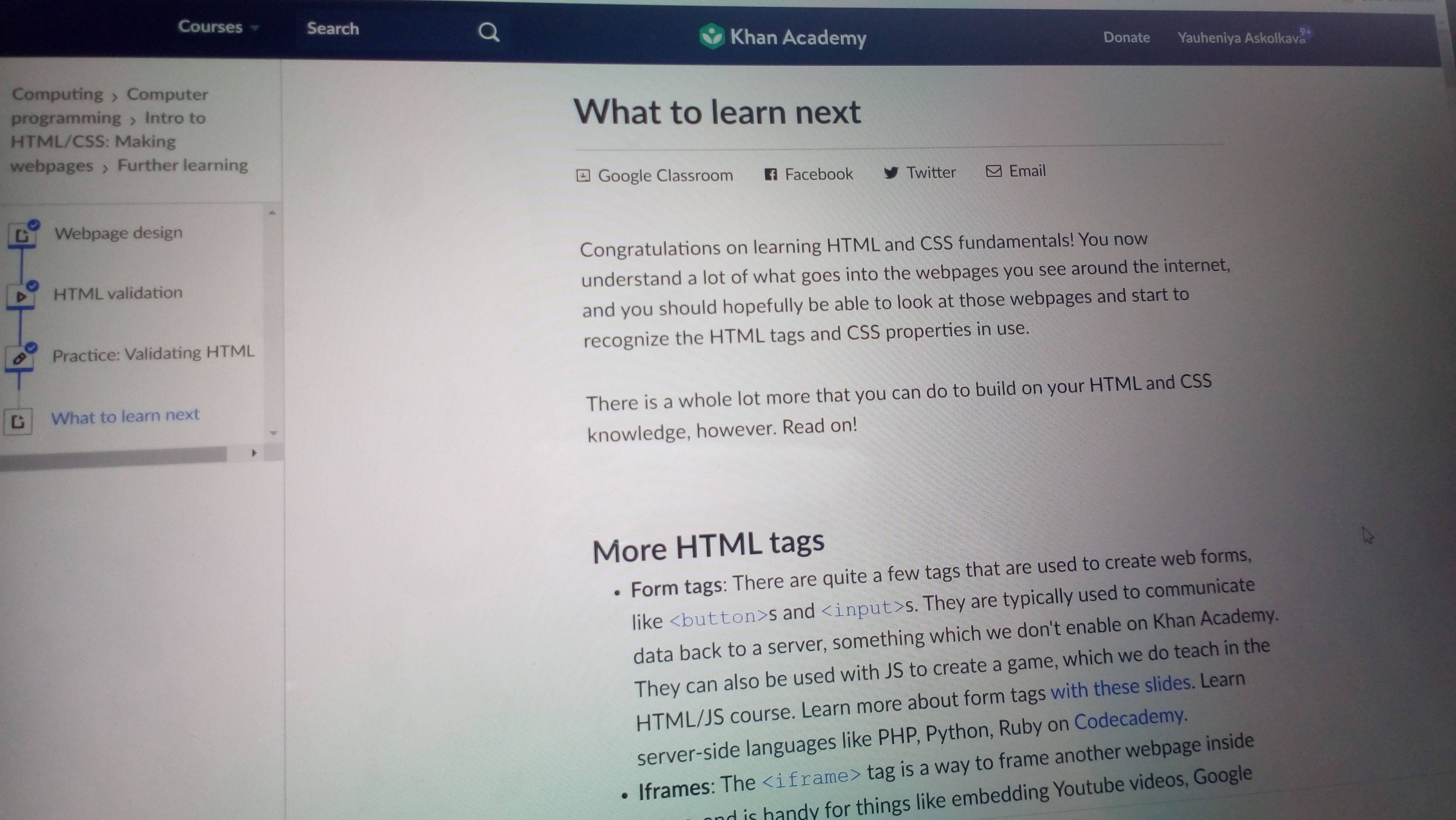Open Yauheniya Askolkava user menu

pyautogui.click(x=1241, y=38)
